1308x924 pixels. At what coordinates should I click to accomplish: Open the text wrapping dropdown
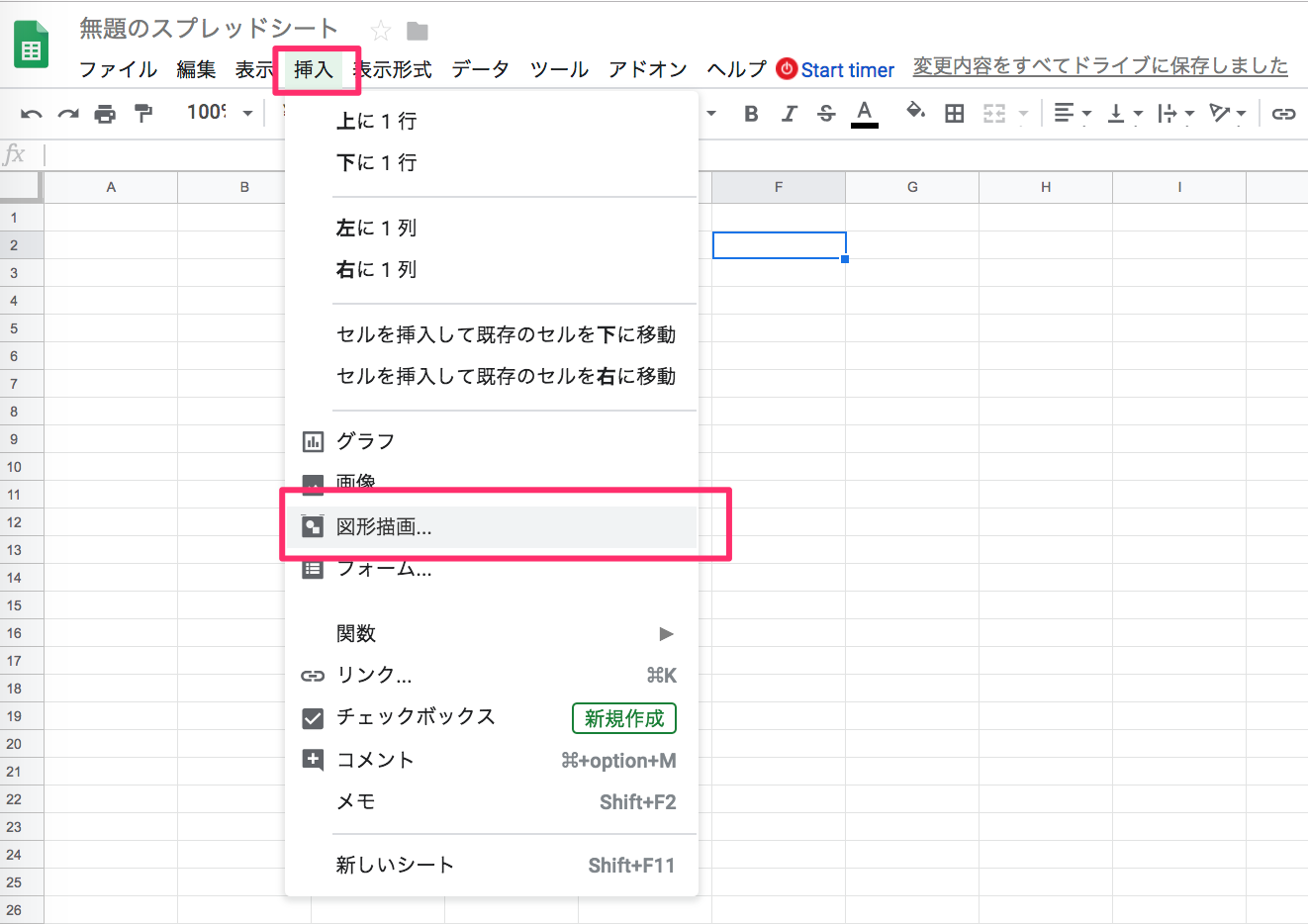[x=1175, y=114]
